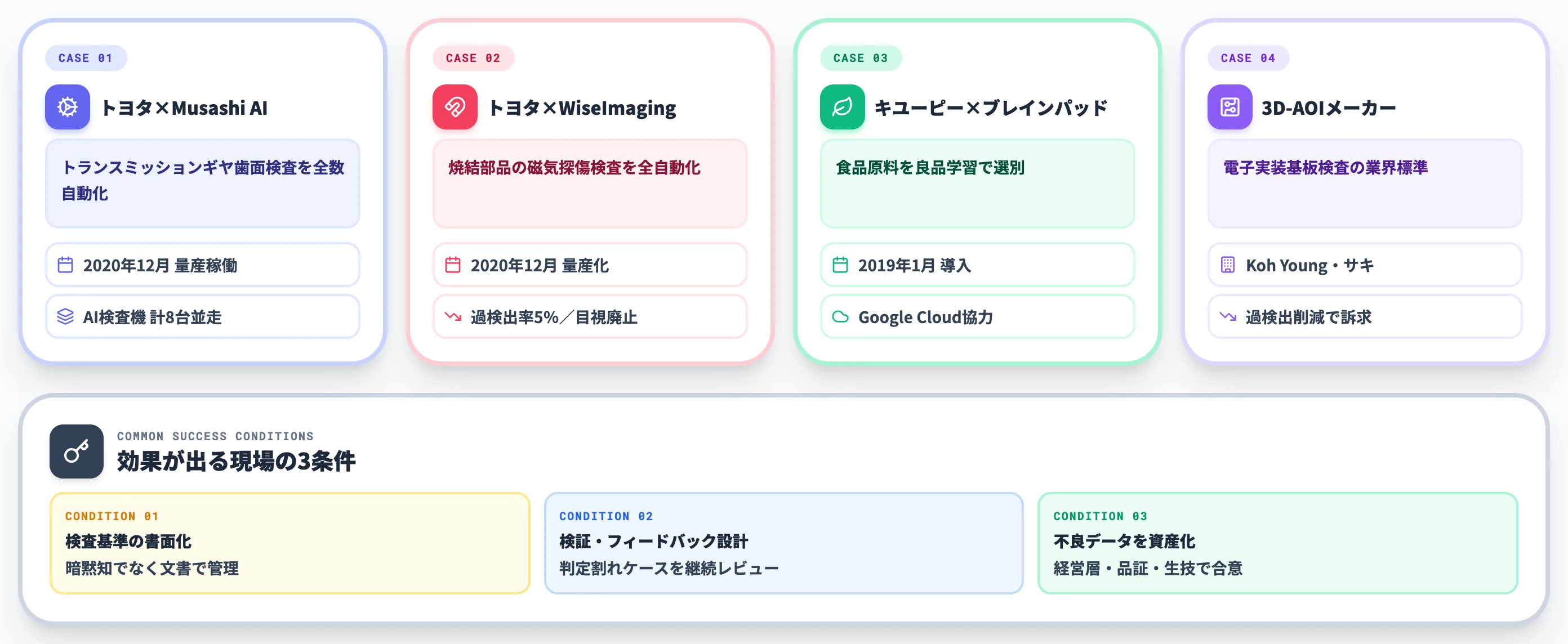1568x644 pixels.
Task: Select the CASE 02 badge
Action: click(x=473, y=58)
